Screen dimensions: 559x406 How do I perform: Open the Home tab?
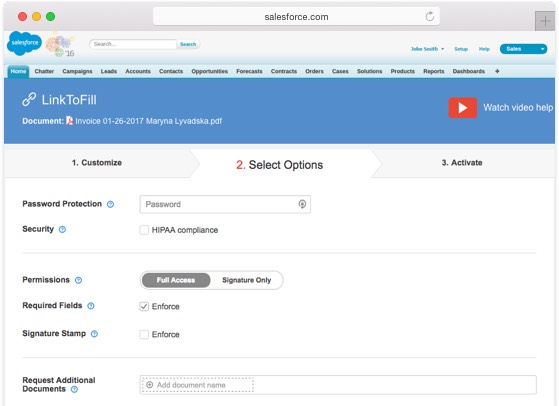(x=18, y=71)
